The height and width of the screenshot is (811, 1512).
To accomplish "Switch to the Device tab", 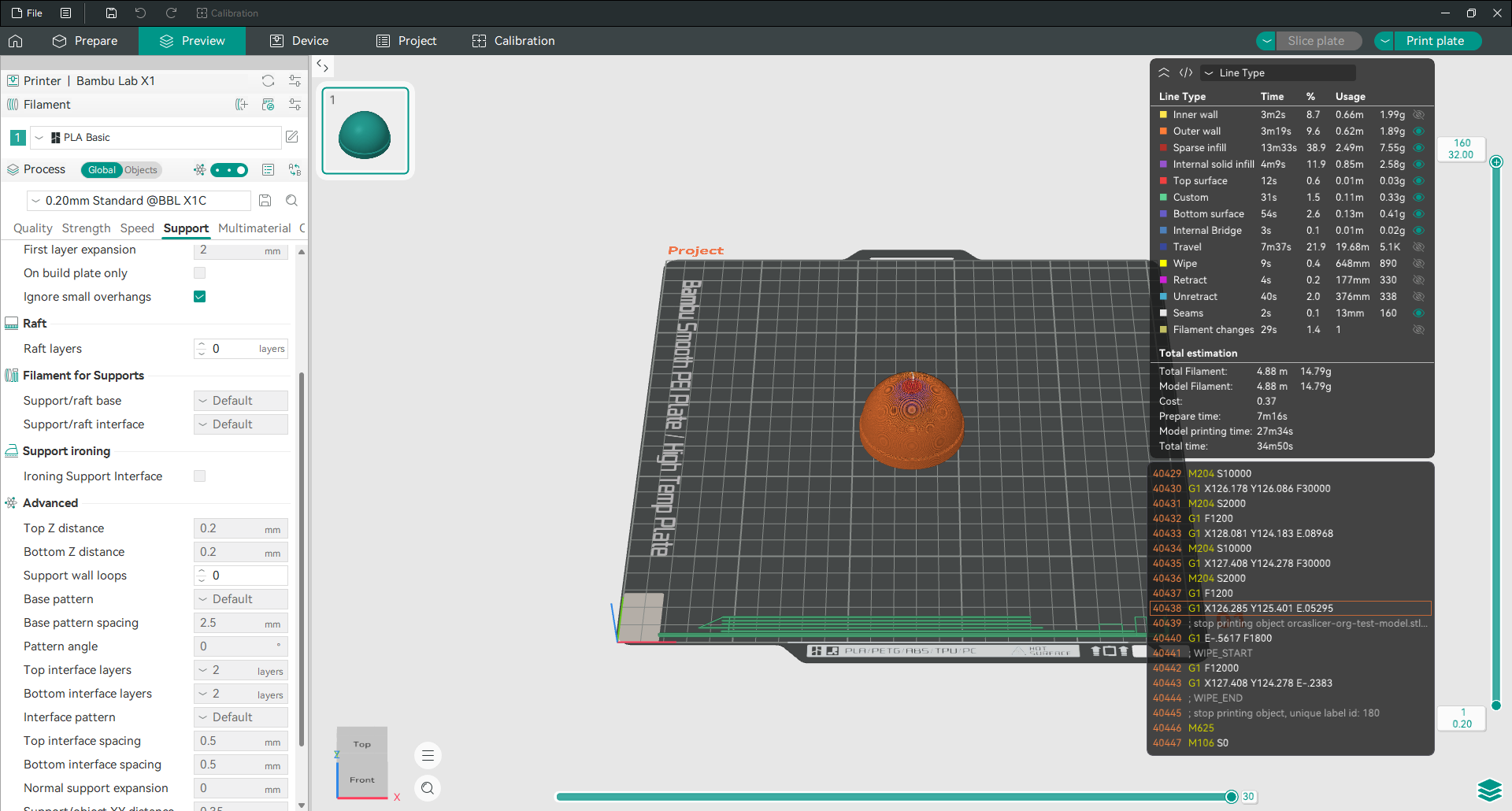I will coord(299,41).
